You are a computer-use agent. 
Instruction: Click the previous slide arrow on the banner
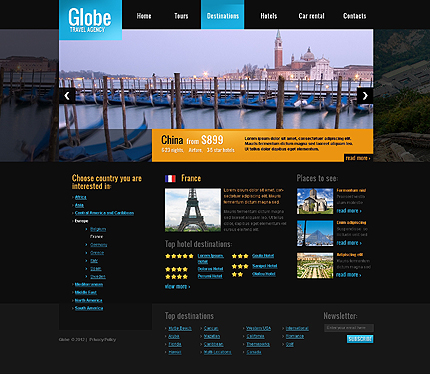pos(67,96)
